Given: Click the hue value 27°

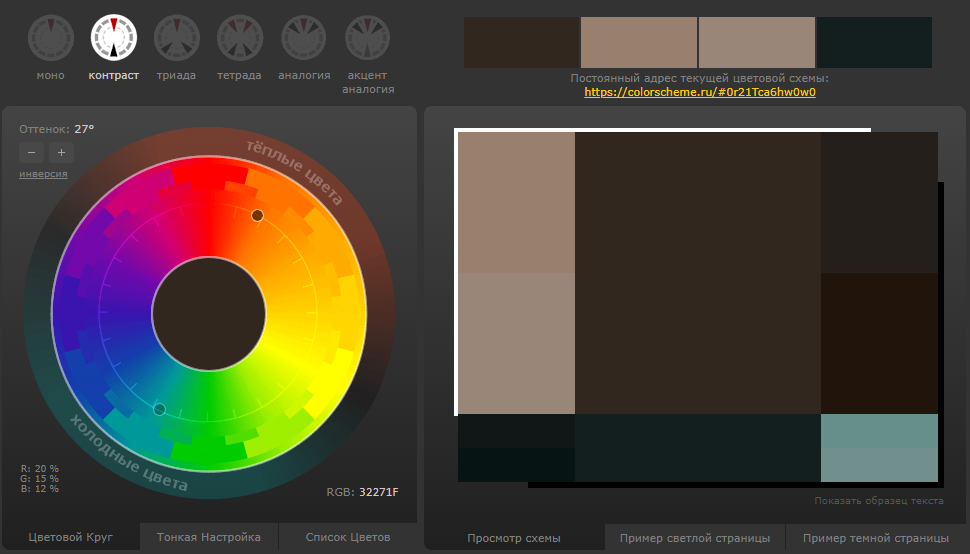Looking at the screenshot, I should (84, 129).
